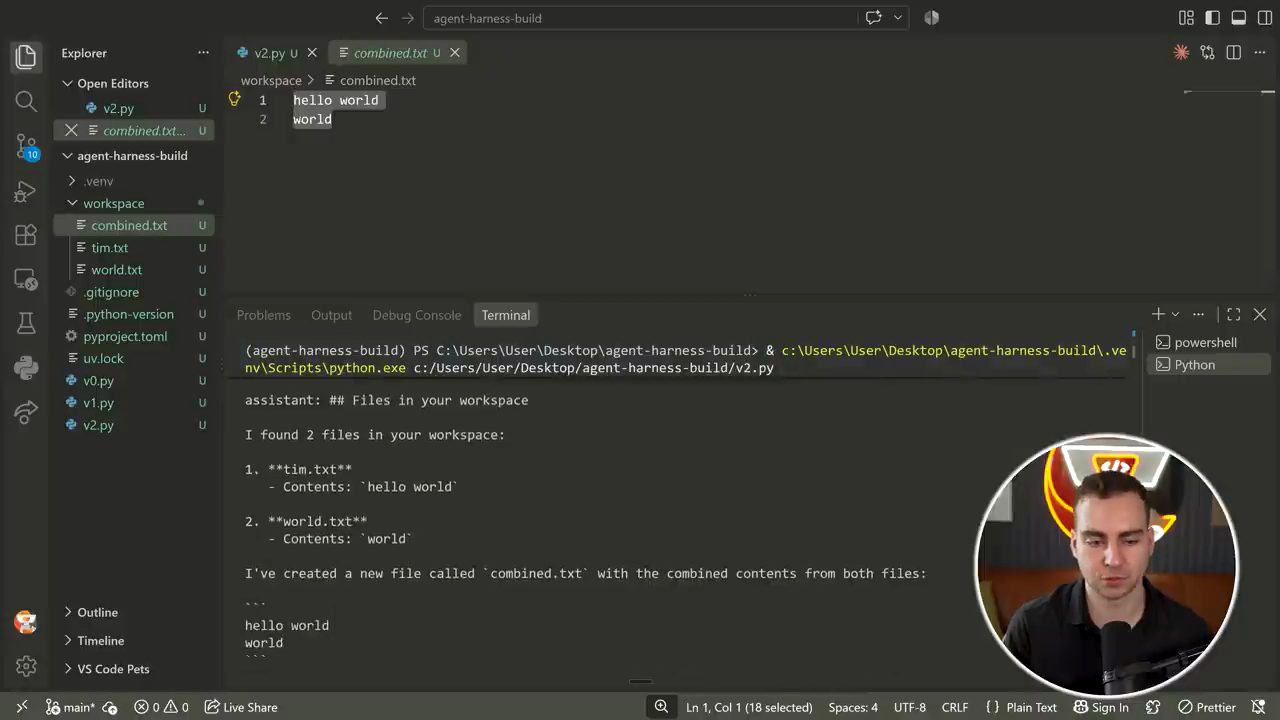
Task: Close the combined.txt editor tab
Action: coord(455,53)
